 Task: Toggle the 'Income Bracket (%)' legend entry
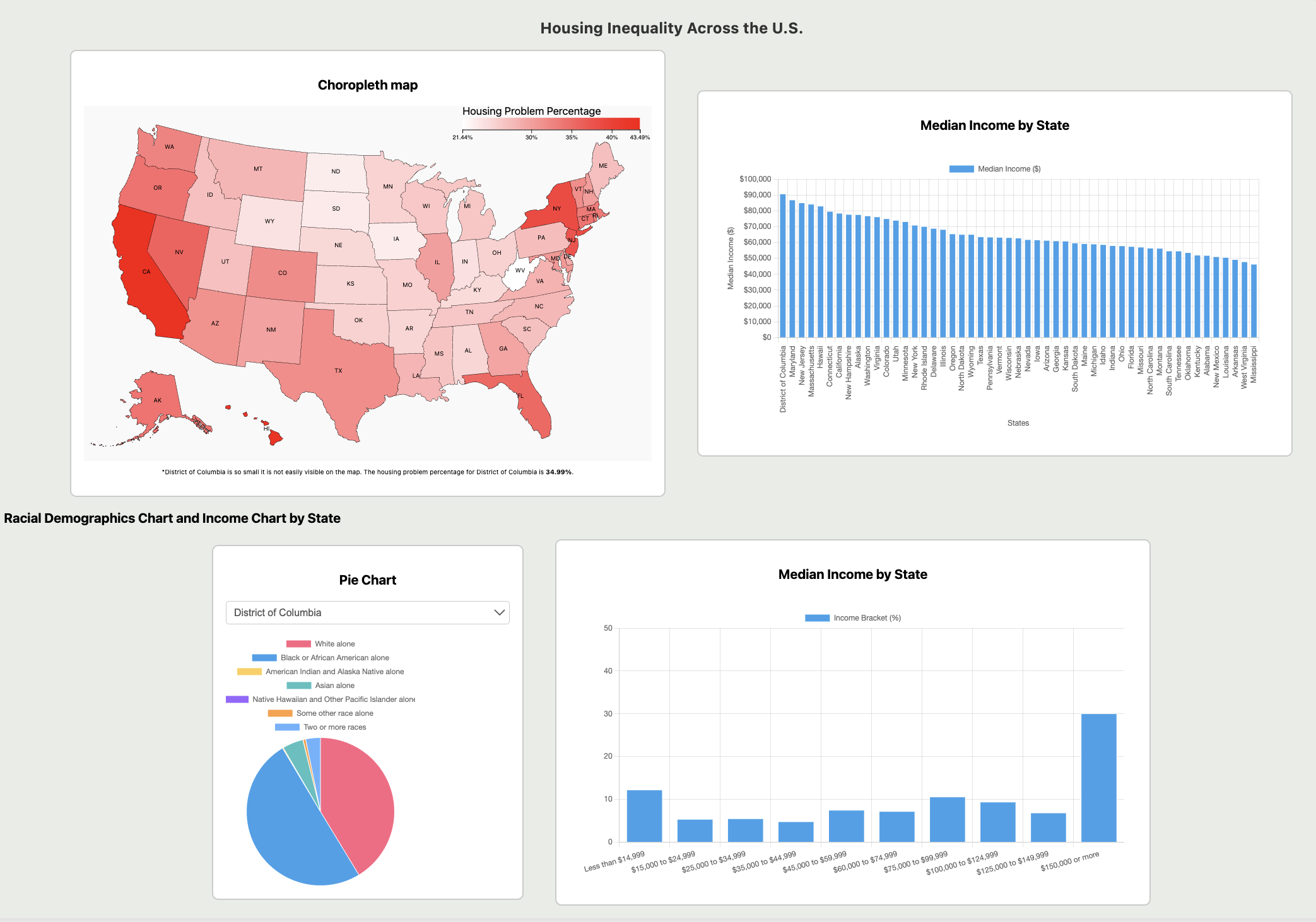click(852, 617)
